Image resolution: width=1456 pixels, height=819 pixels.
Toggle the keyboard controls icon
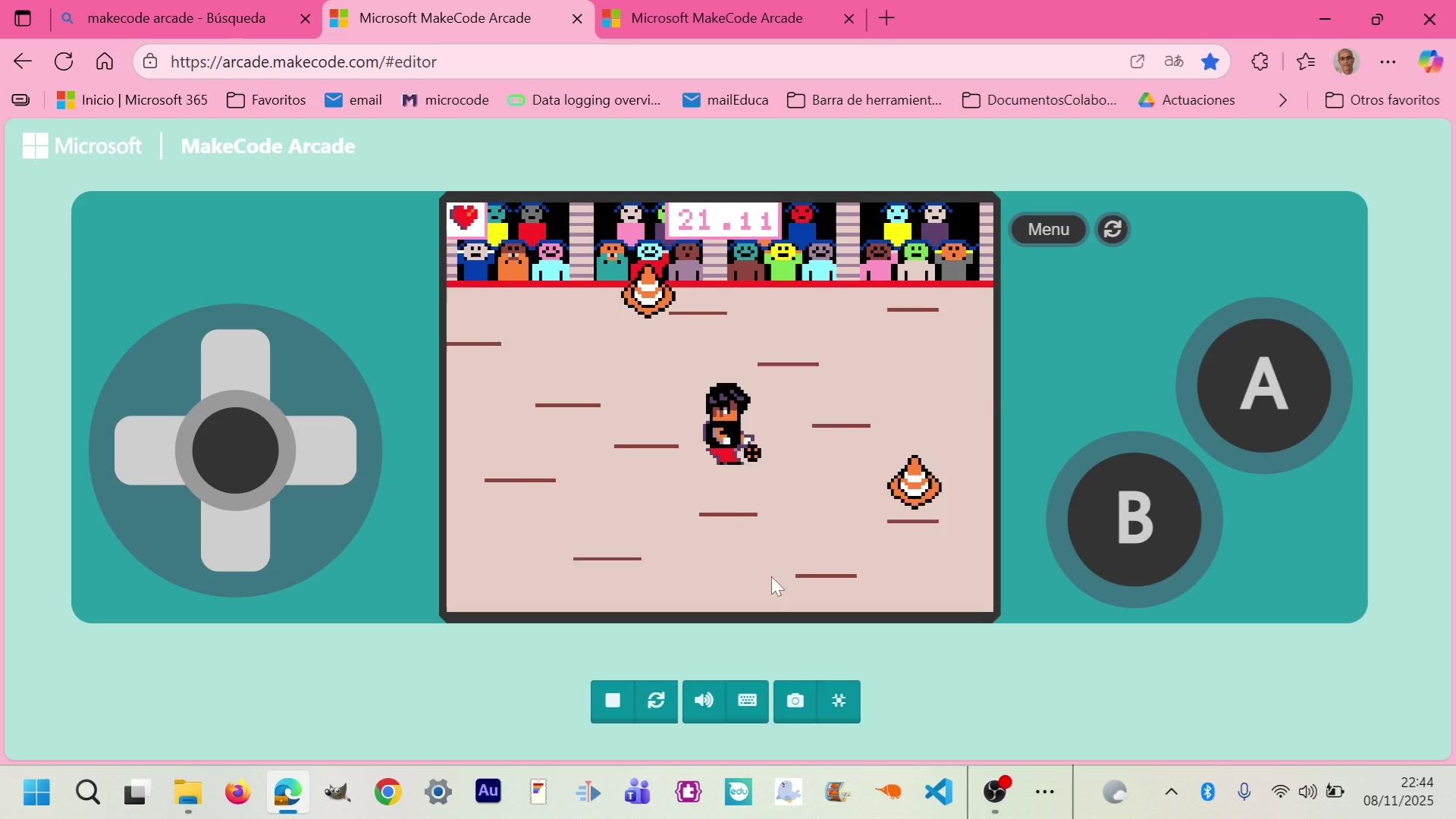(x=748, y=701)
